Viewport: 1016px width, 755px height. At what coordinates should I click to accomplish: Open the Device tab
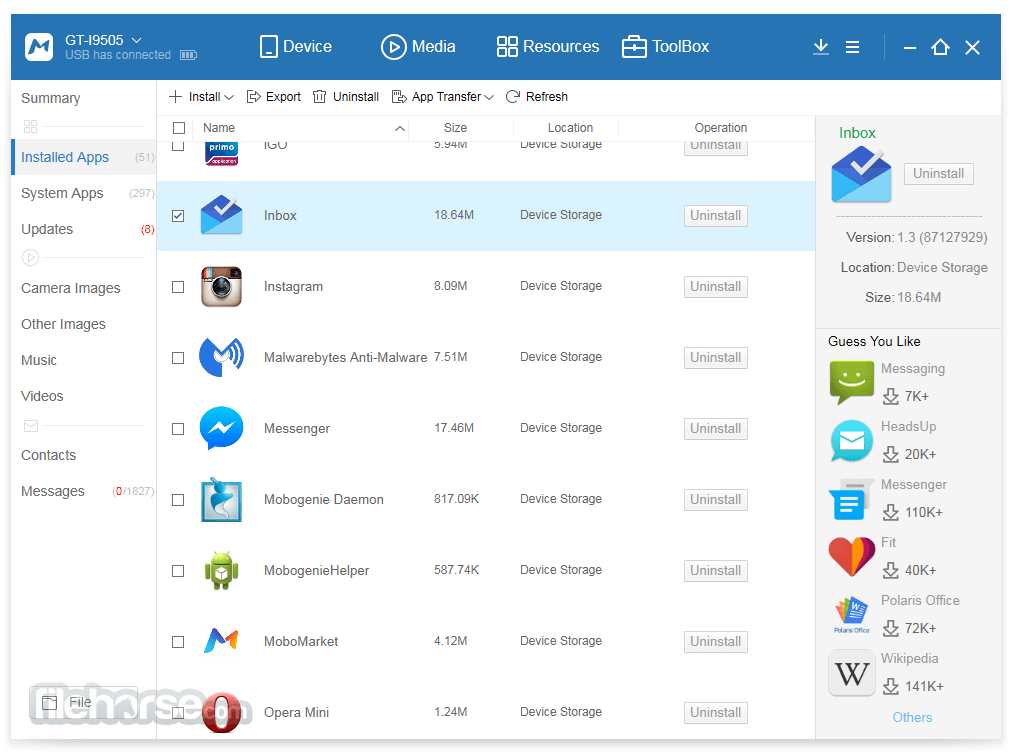295,47
